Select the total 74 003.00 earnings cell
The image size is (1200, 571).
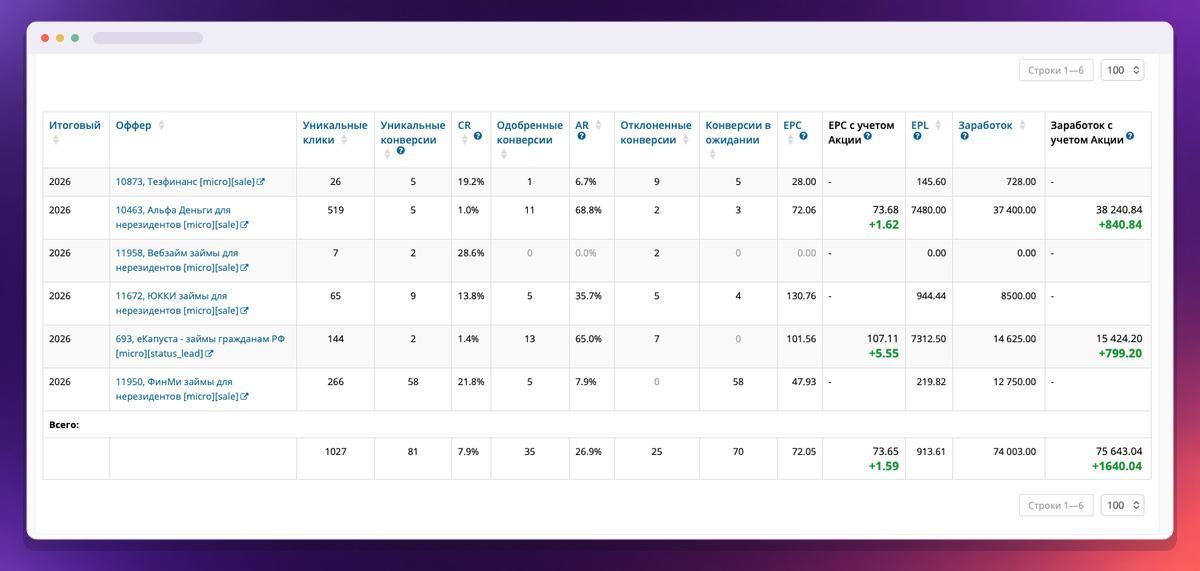(x=1014, y=452)
